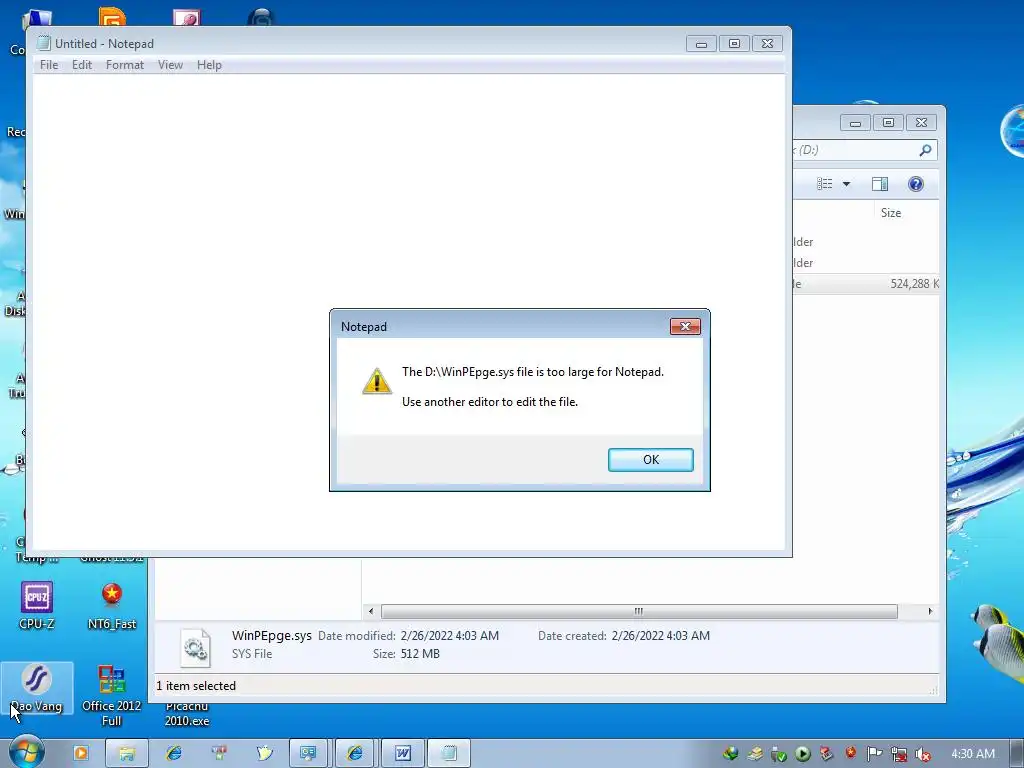Minimize the Explorer window behind Notepad
1024x768 pixels.
point(856,122)
